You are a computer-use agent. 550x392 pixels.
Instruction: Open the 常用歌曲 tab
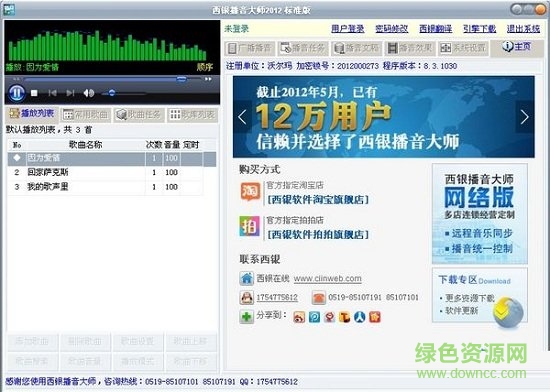pyautogui.click(x=86, y=115)
